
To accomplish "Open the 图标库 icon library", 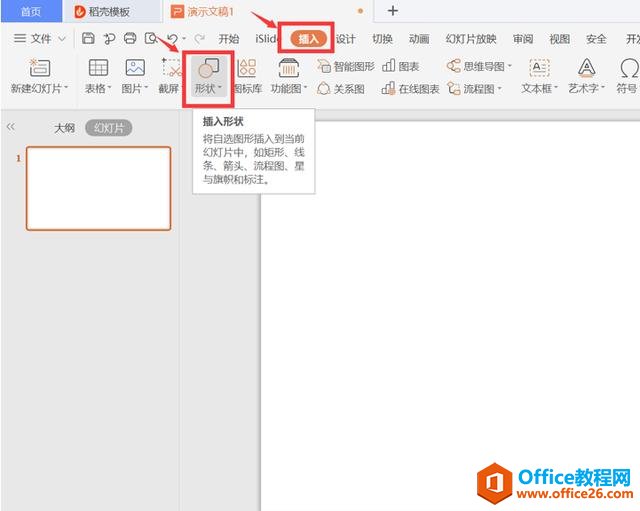I will coord(247,76).
